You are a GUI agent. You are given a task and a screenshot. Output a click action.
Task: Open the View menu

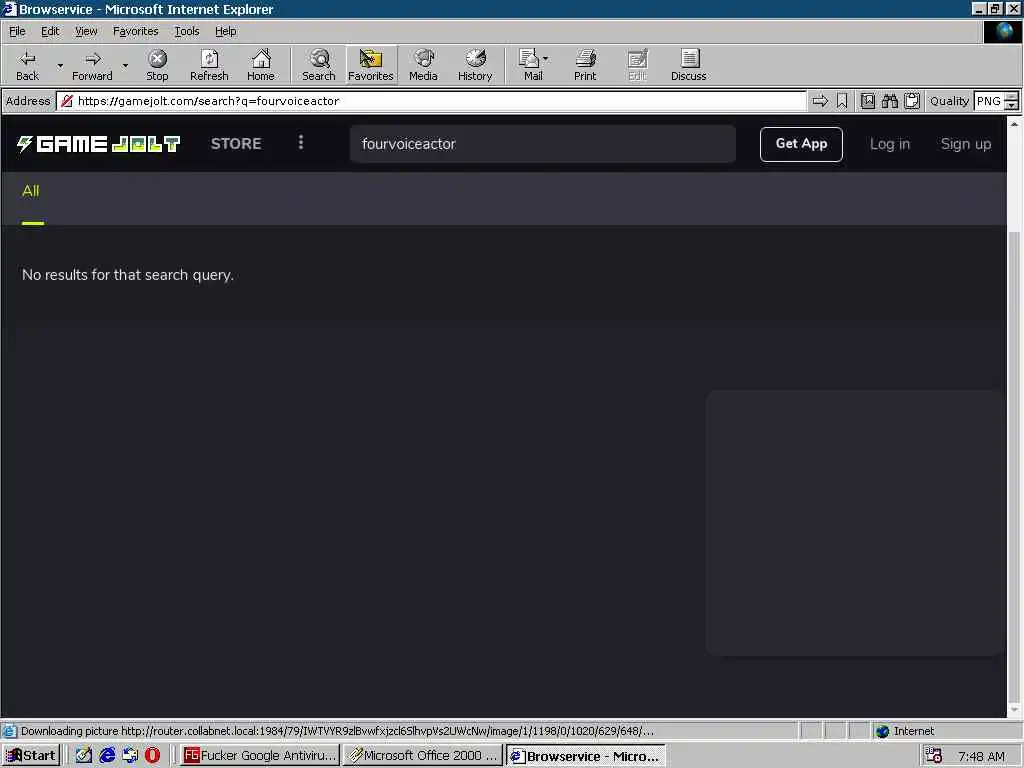[x=86, y=31]
